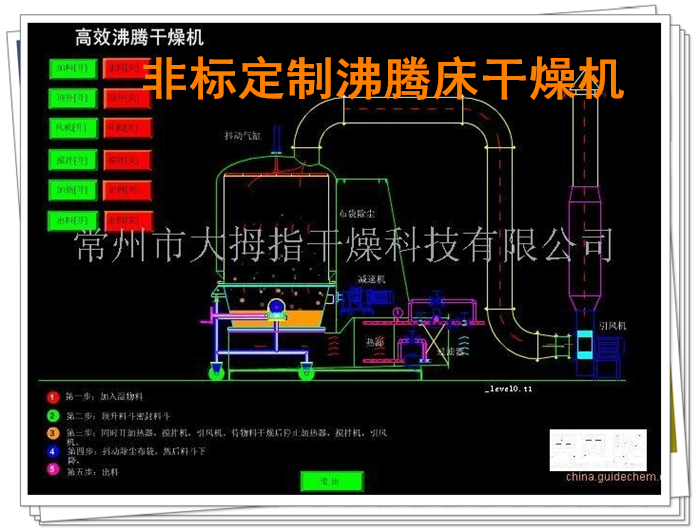
Task: Click the _level0.t1 text
Action: [x=508, y=388]
